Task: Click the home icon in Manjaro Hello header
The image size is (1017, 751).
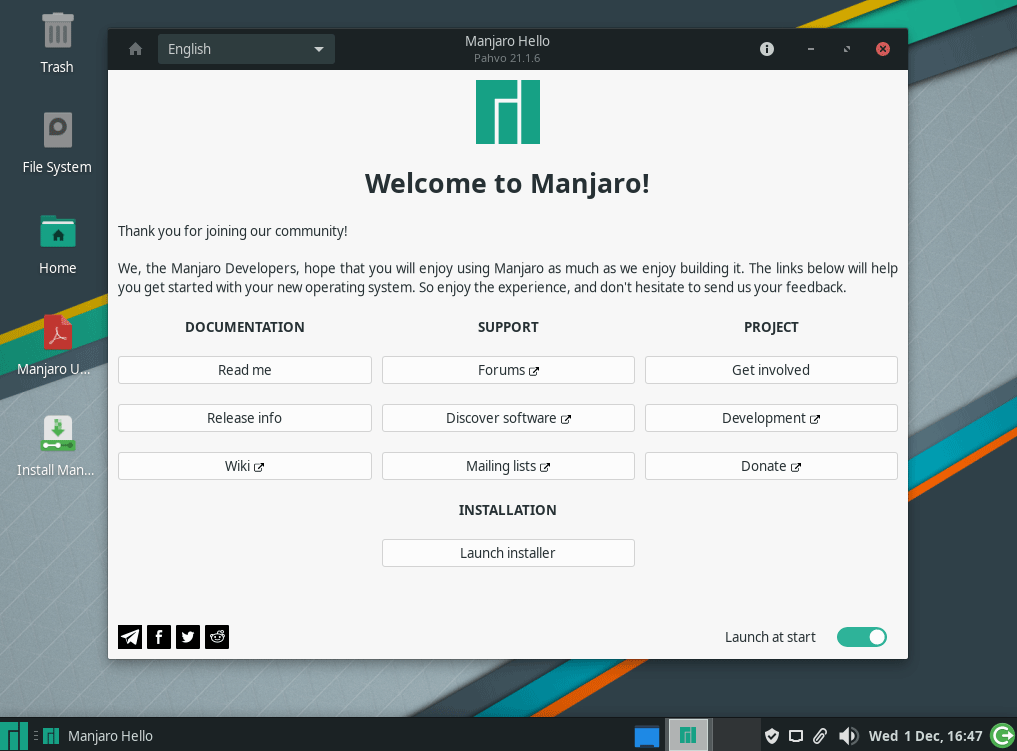Action: (135, 49)
